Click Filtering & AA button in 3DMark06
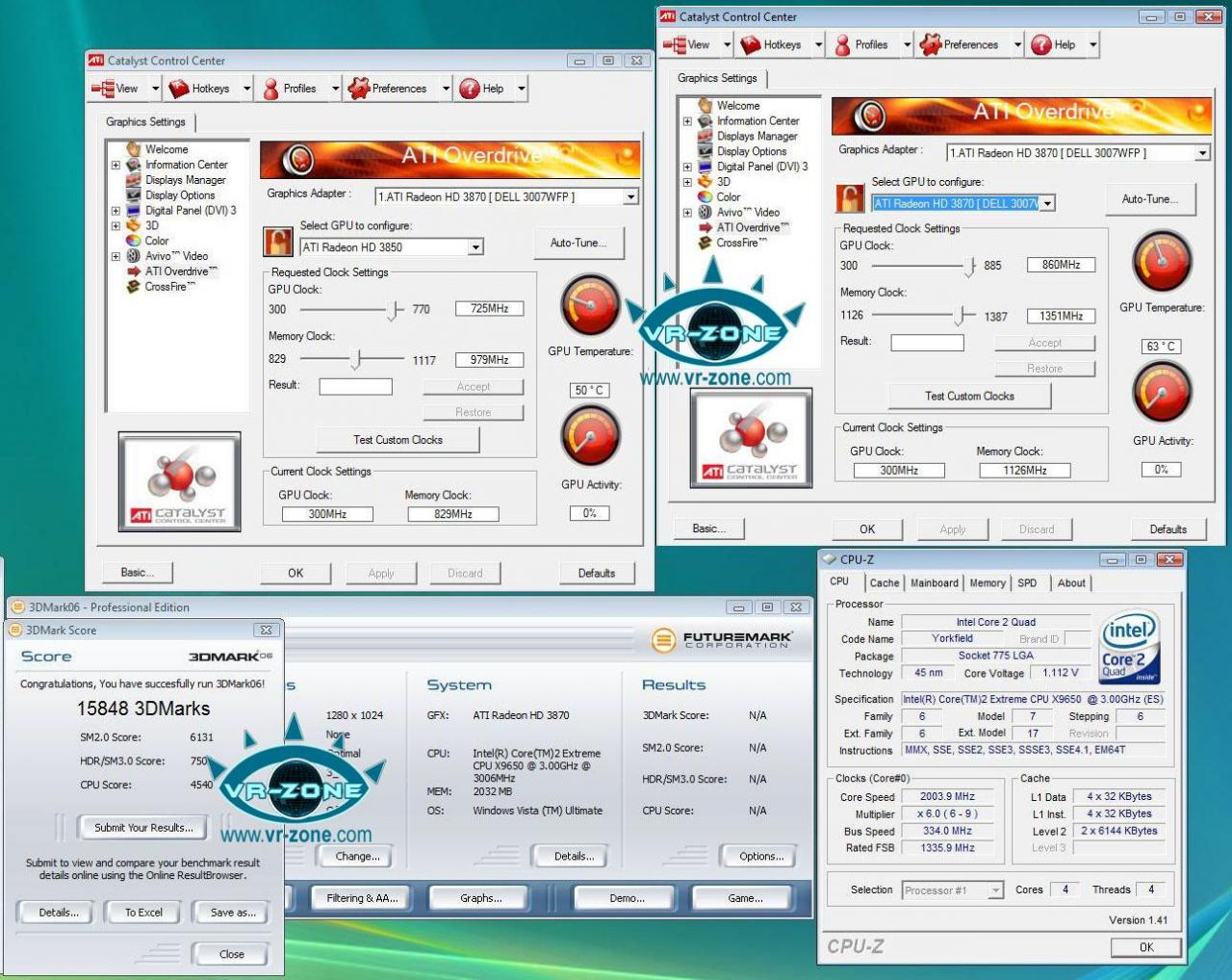The image size is (1232, 980). click(x=362, y=898)
